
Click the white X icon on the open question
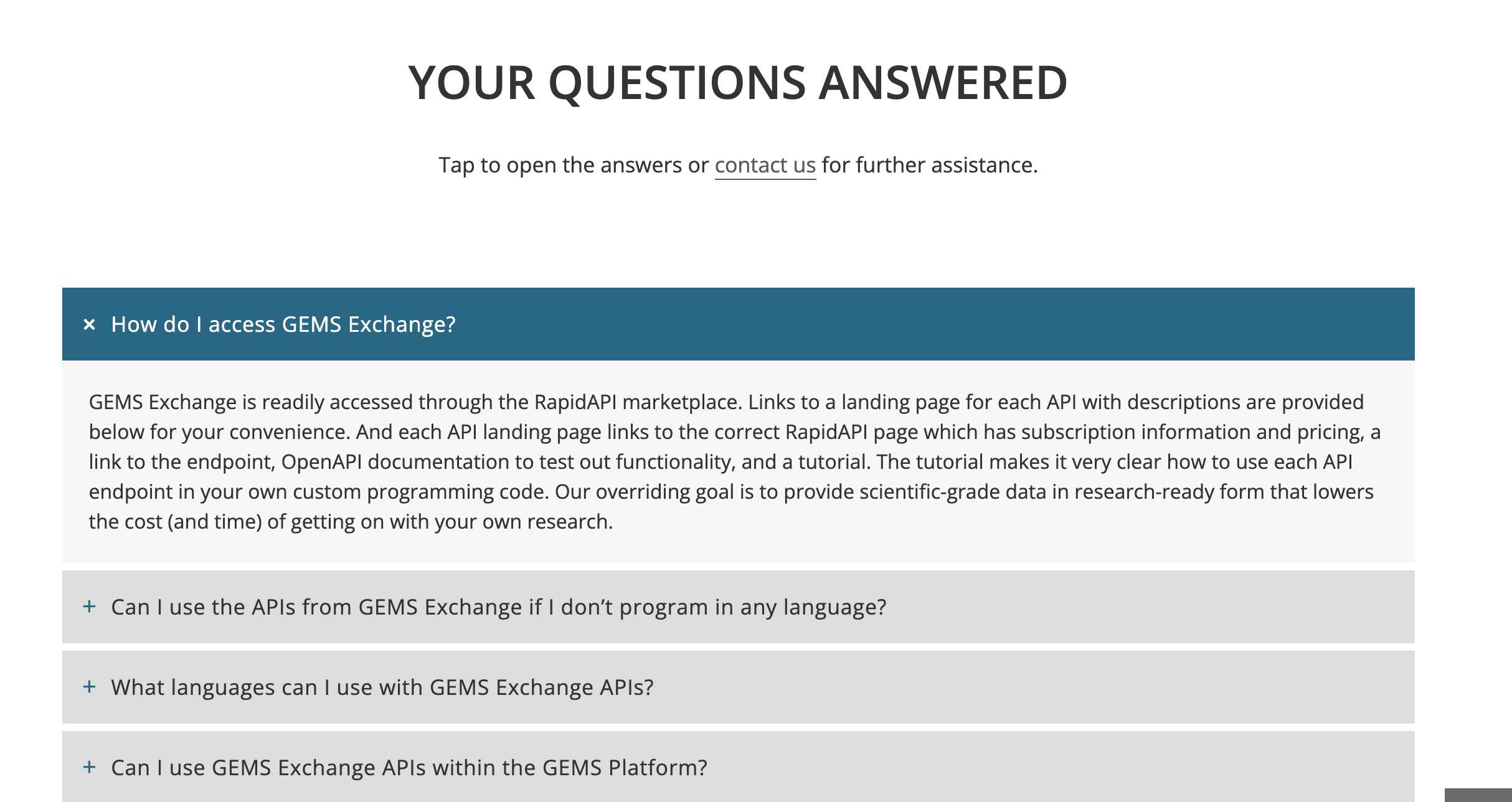(x=90, y=324)
